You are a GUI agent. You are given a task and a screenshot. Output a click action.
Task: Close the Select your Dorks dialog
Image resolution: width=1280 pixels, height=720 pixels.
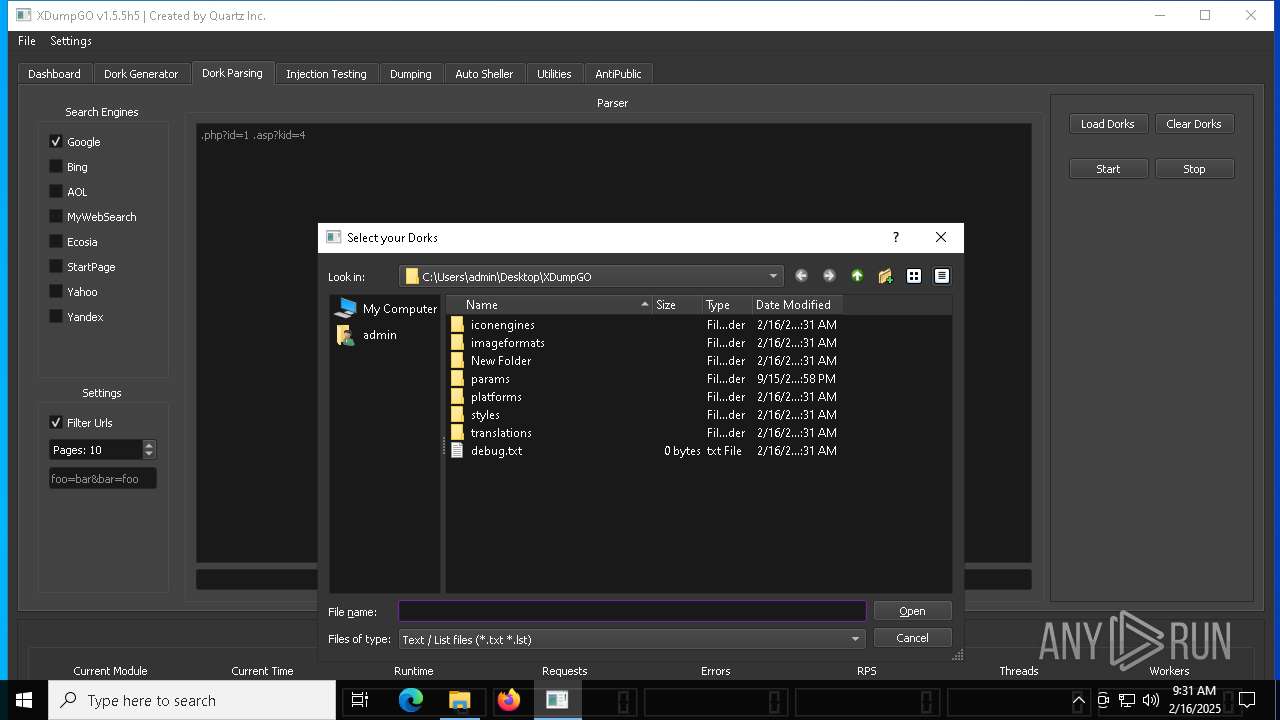pos(941,237)
